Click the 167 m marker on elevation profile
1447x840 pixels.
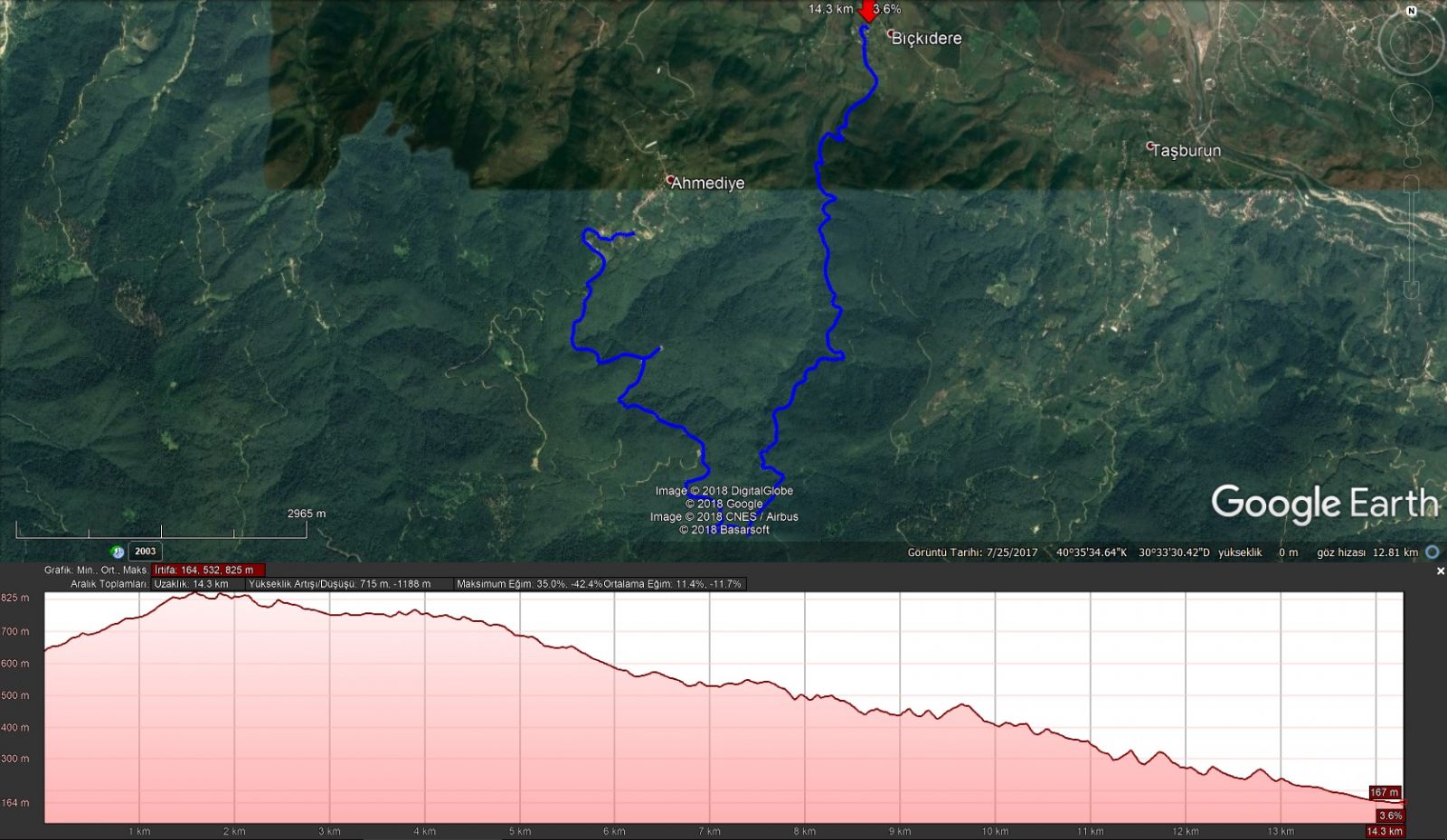tap(1384, 793)
